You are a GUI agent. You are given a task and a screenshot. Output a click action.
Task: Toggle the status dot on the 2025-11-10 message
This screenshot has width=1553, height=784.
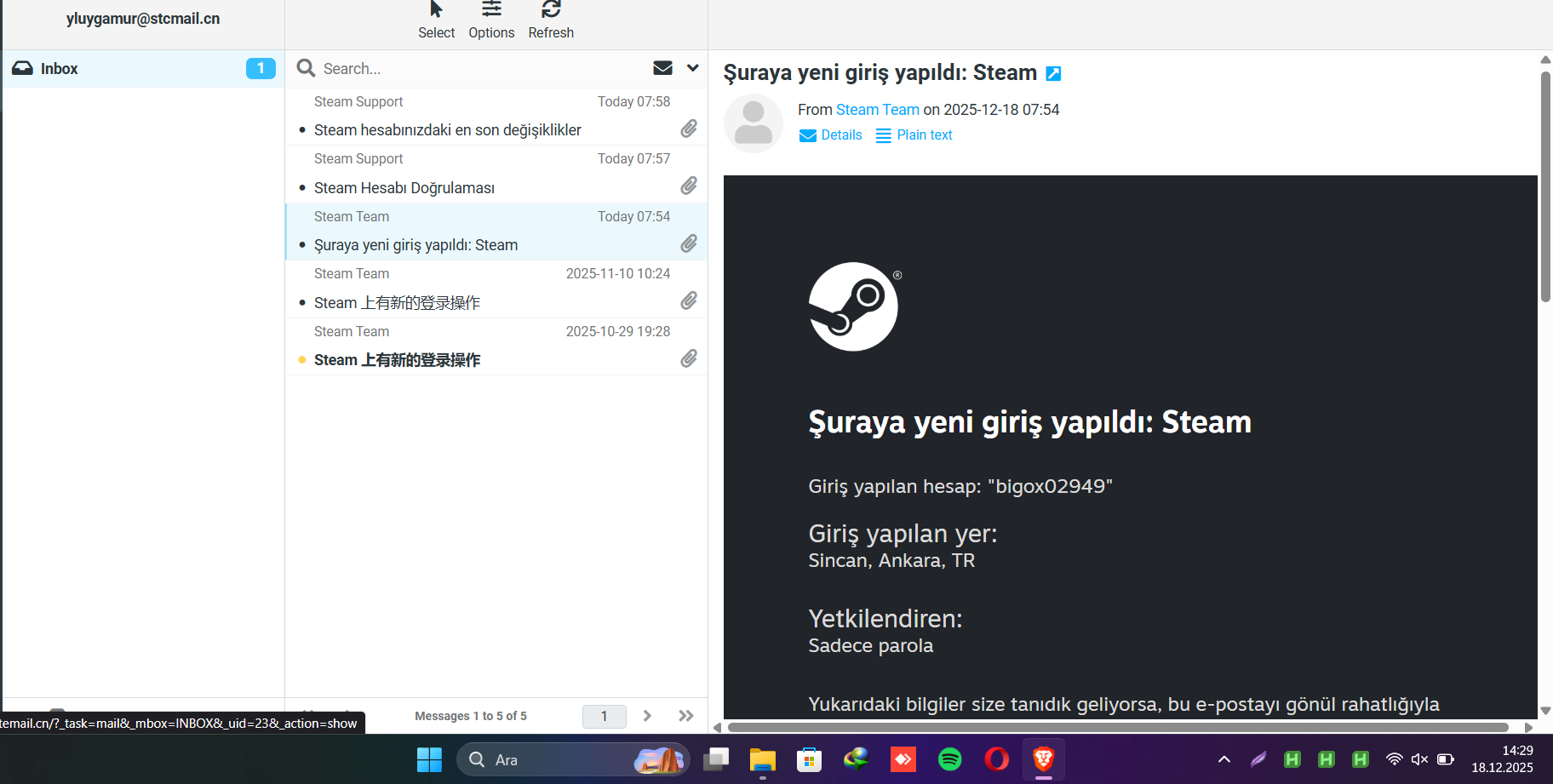point(302,302)
